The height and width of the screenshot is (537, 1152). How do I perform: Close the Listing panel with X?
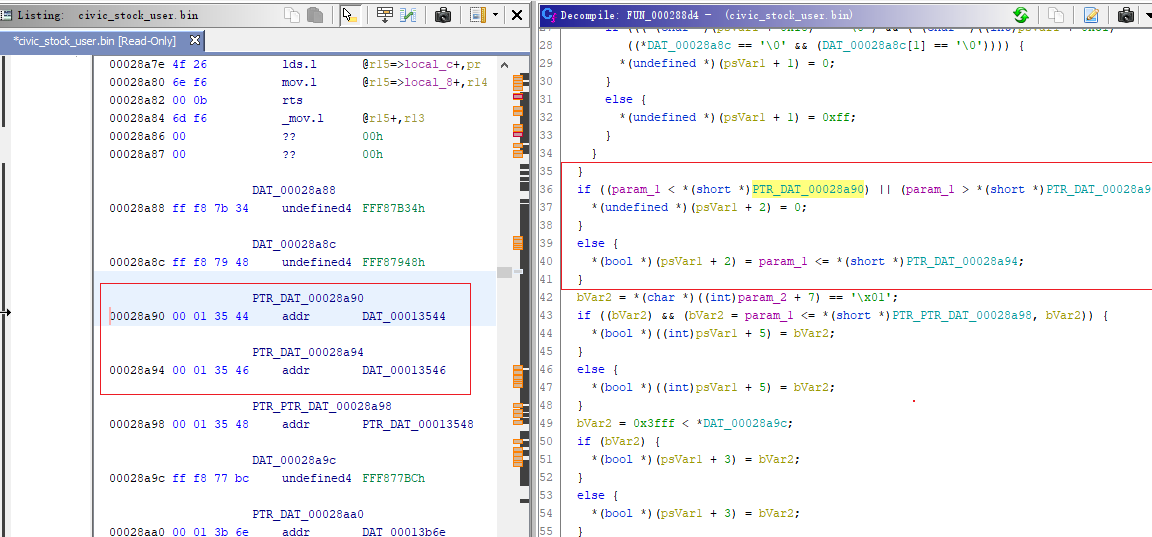click(517, 15)
